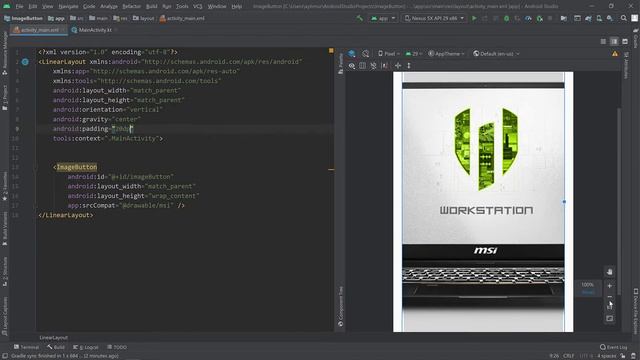Click the Zoom to Fit Screen icon
The width and height of the screenshot is (640, 360).
(609, 318)
